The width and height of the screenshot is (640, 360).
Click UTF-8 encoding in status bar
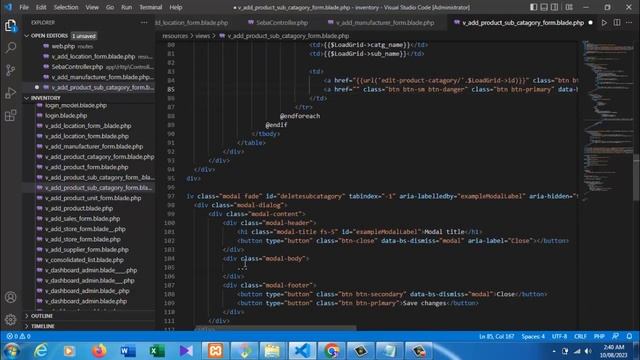(560, 336)
